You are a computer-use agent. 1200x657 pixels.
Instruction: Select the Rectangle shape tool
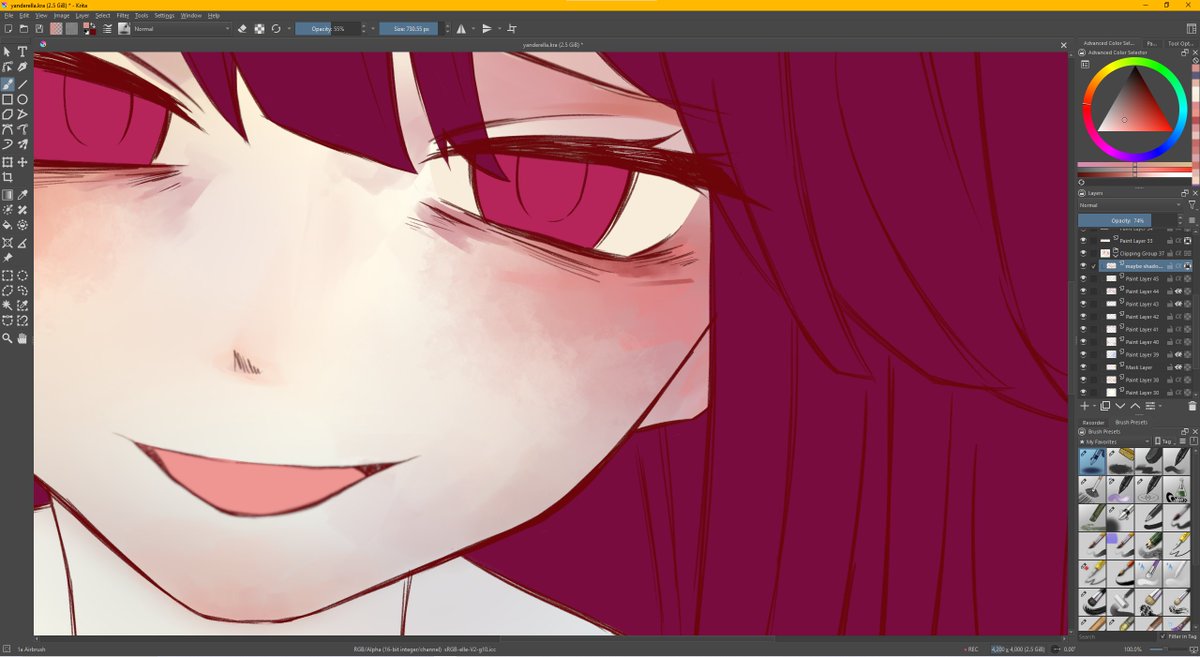pos(8,99)
